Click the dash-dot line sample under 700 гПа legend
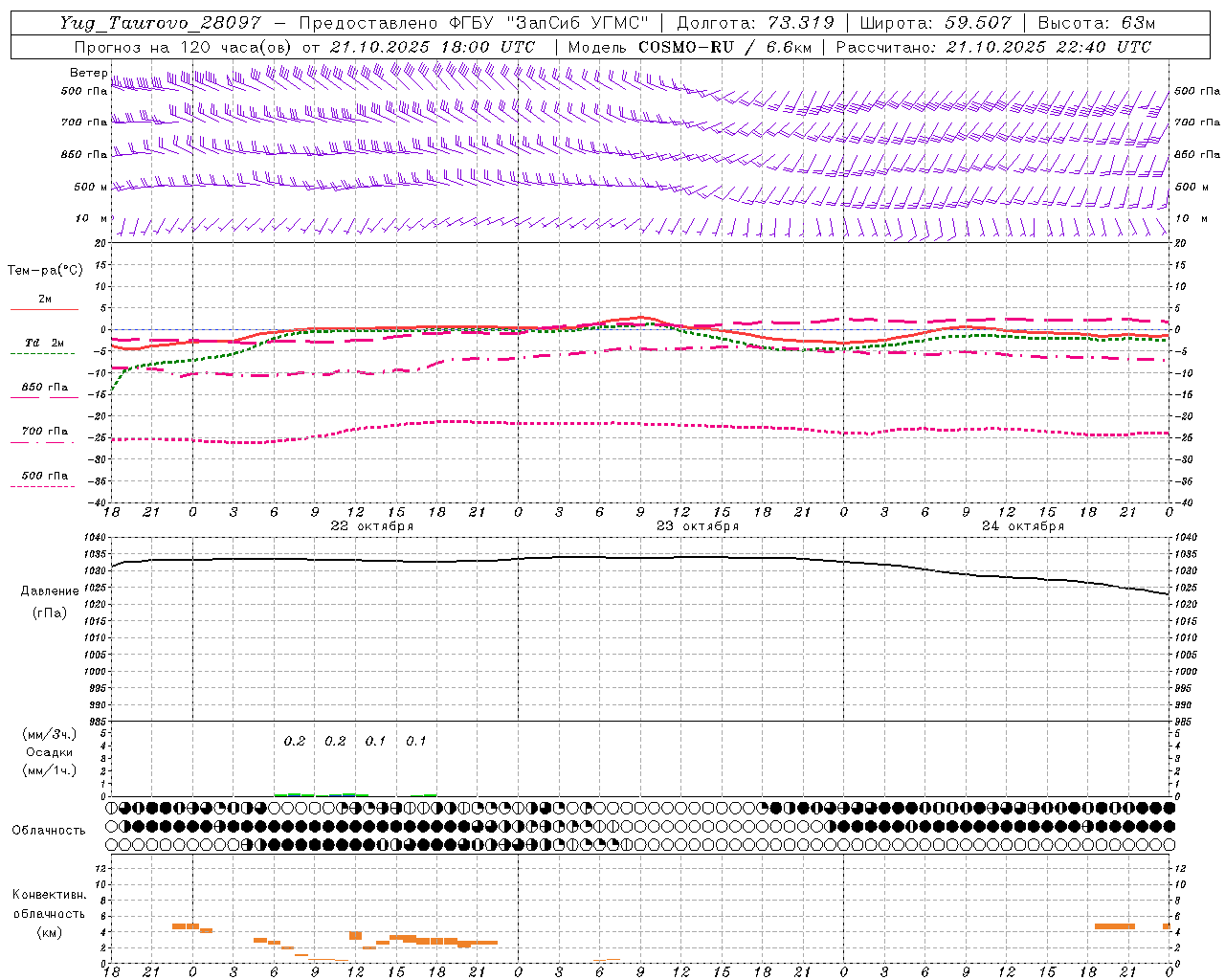This screenshot has height=980, width=1225. click(42, 442)
